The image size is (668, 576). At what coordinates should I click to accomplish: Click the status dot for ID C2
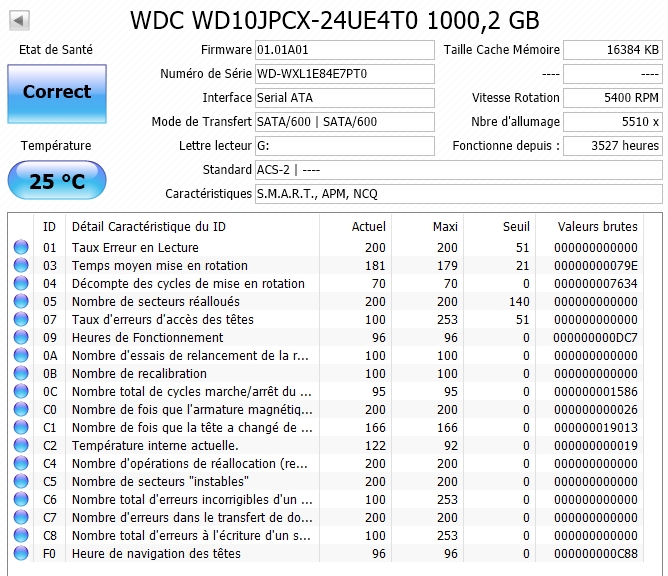tap(21, 445)
